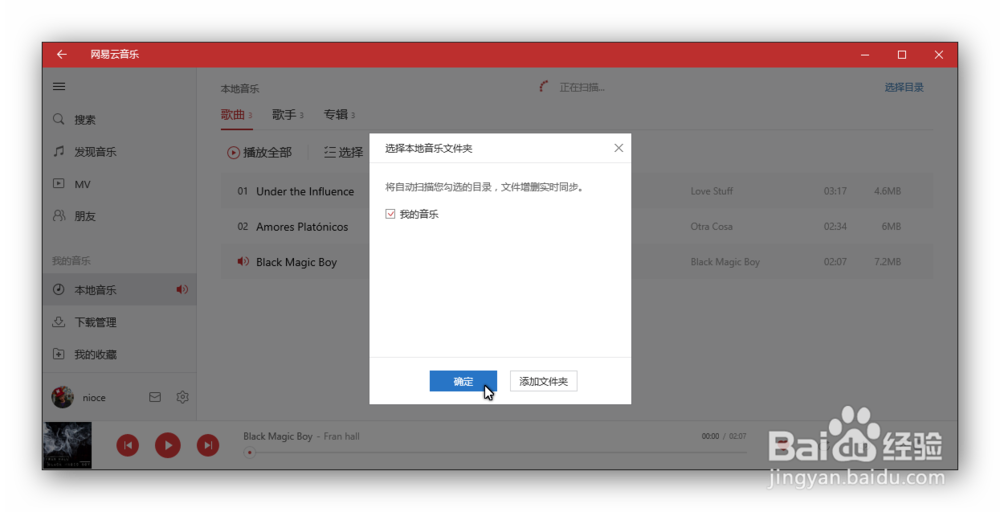Screen dimensions: 1000x512
Task: Switch to the 歌曲 tab
Action: click(237, 115)
